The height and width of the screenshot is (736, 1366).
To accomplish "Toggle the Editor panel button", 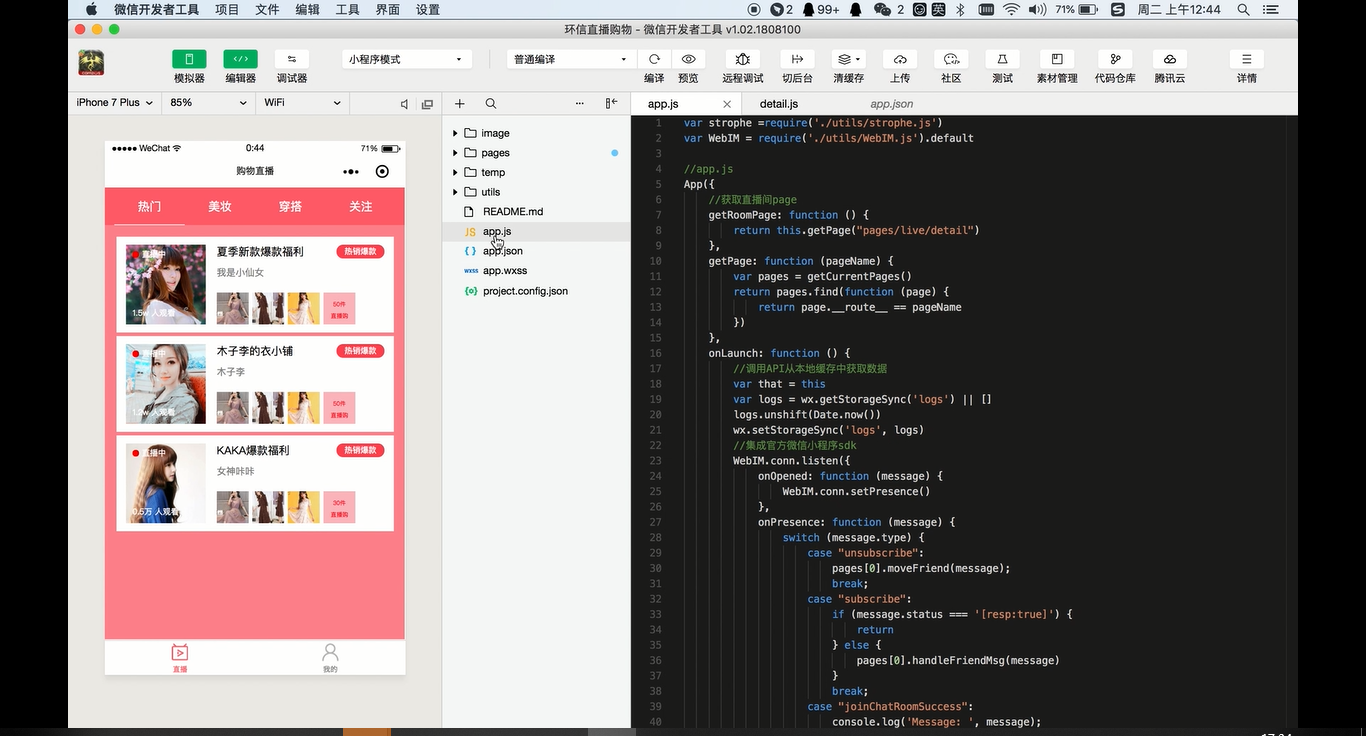I will (240, 60).
